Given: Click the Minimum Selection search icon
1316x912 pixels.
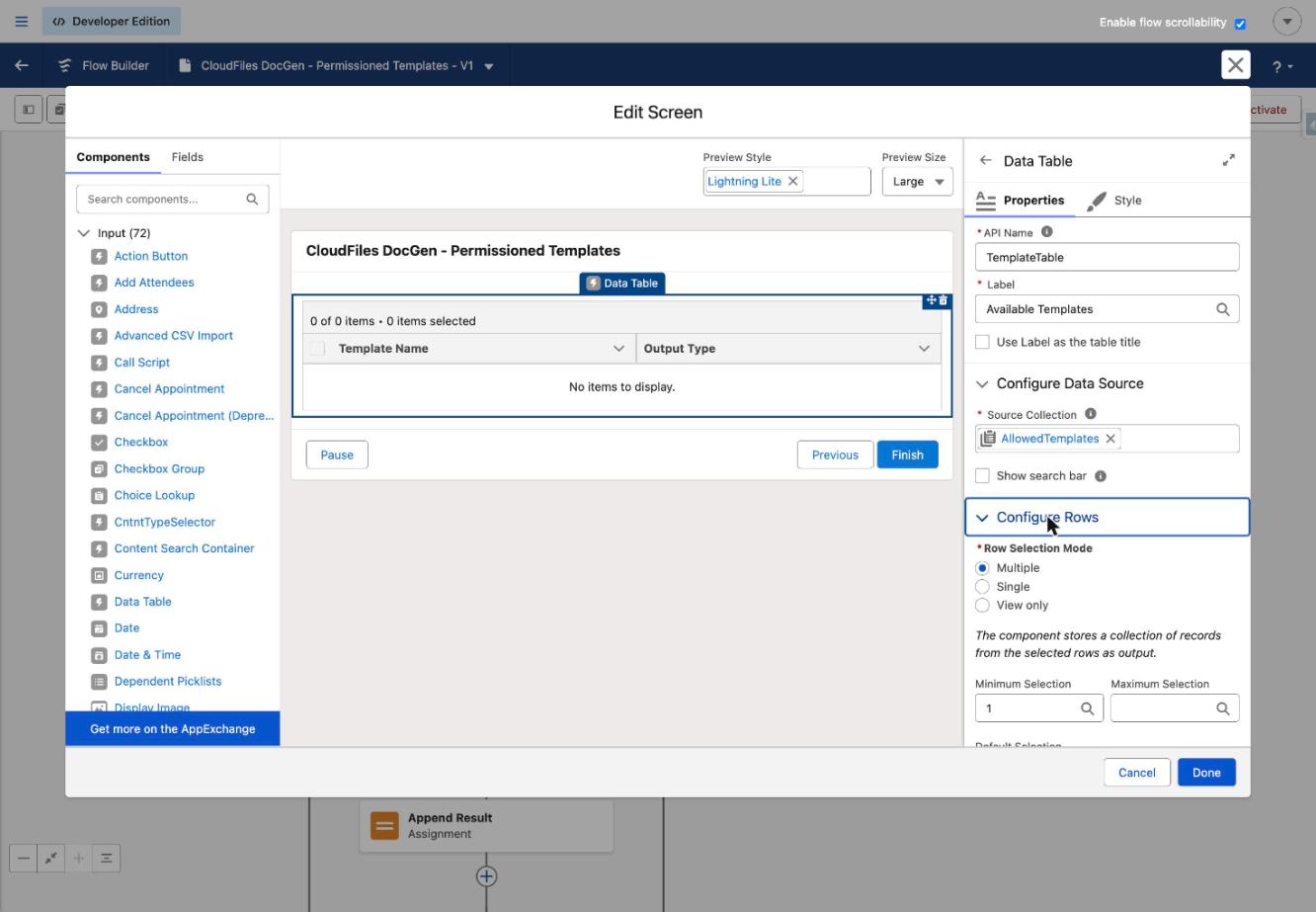Looking at the screenshot, I should point(1087,708).
